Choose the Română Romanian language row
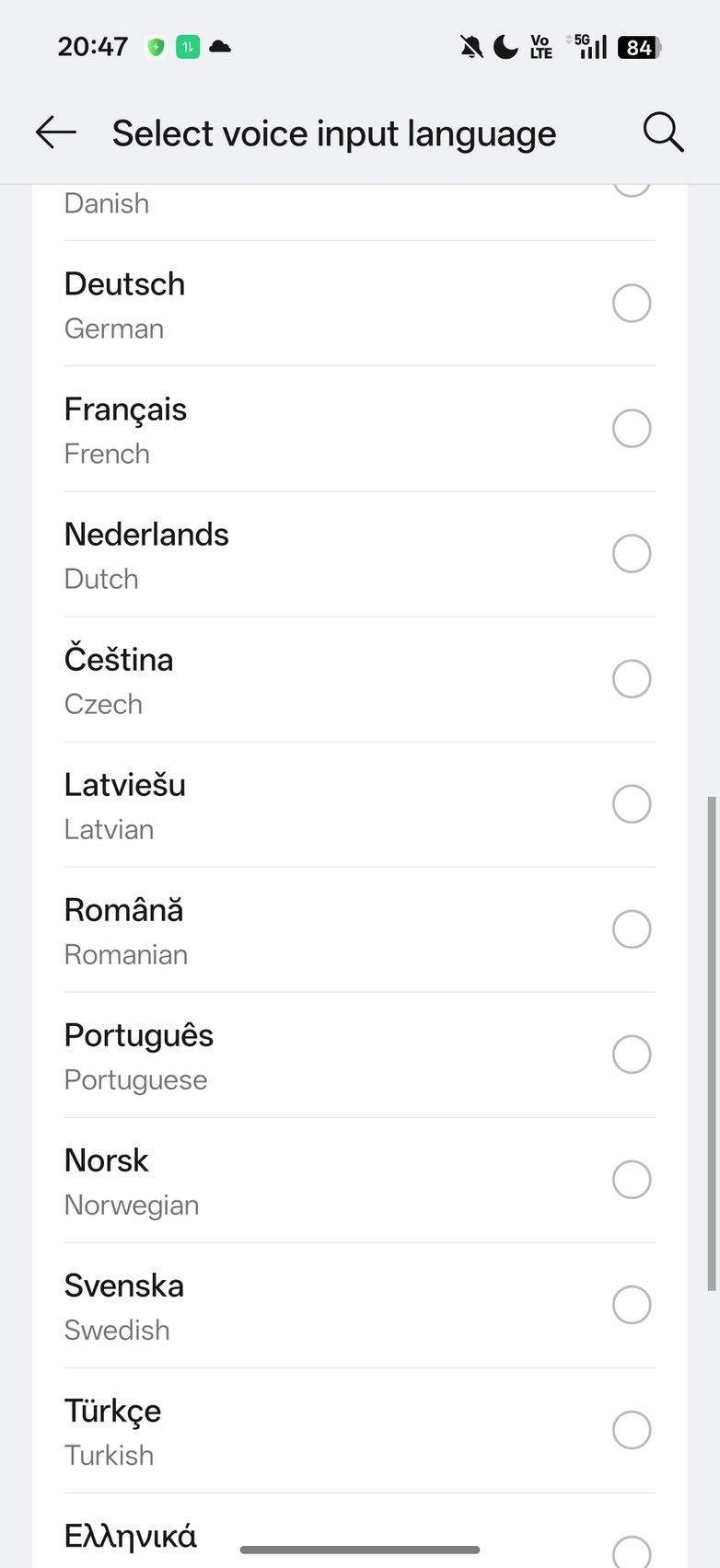 [359, 929]
